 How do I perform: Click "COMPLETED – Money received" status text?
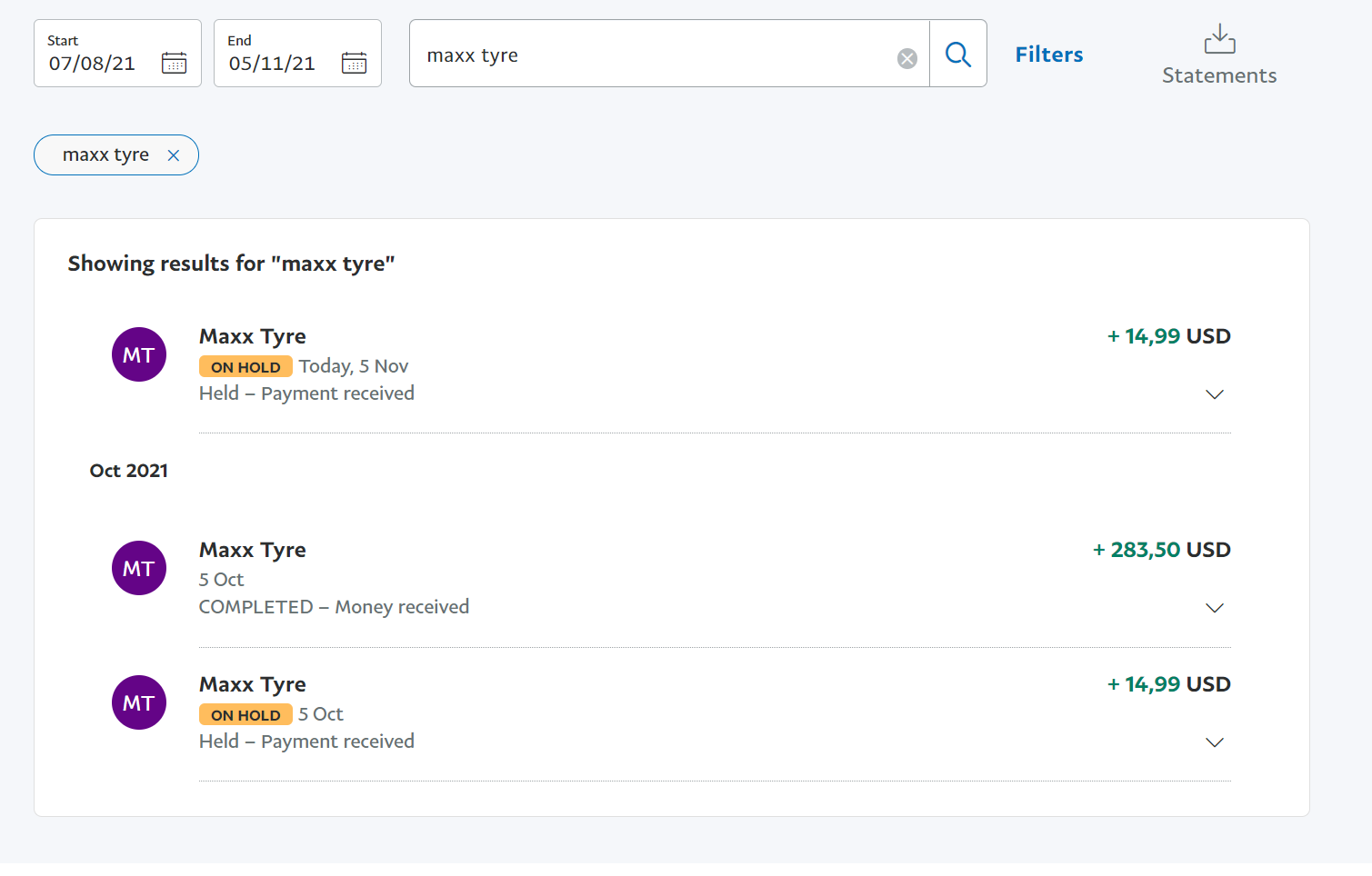click(x=334, y=607)
